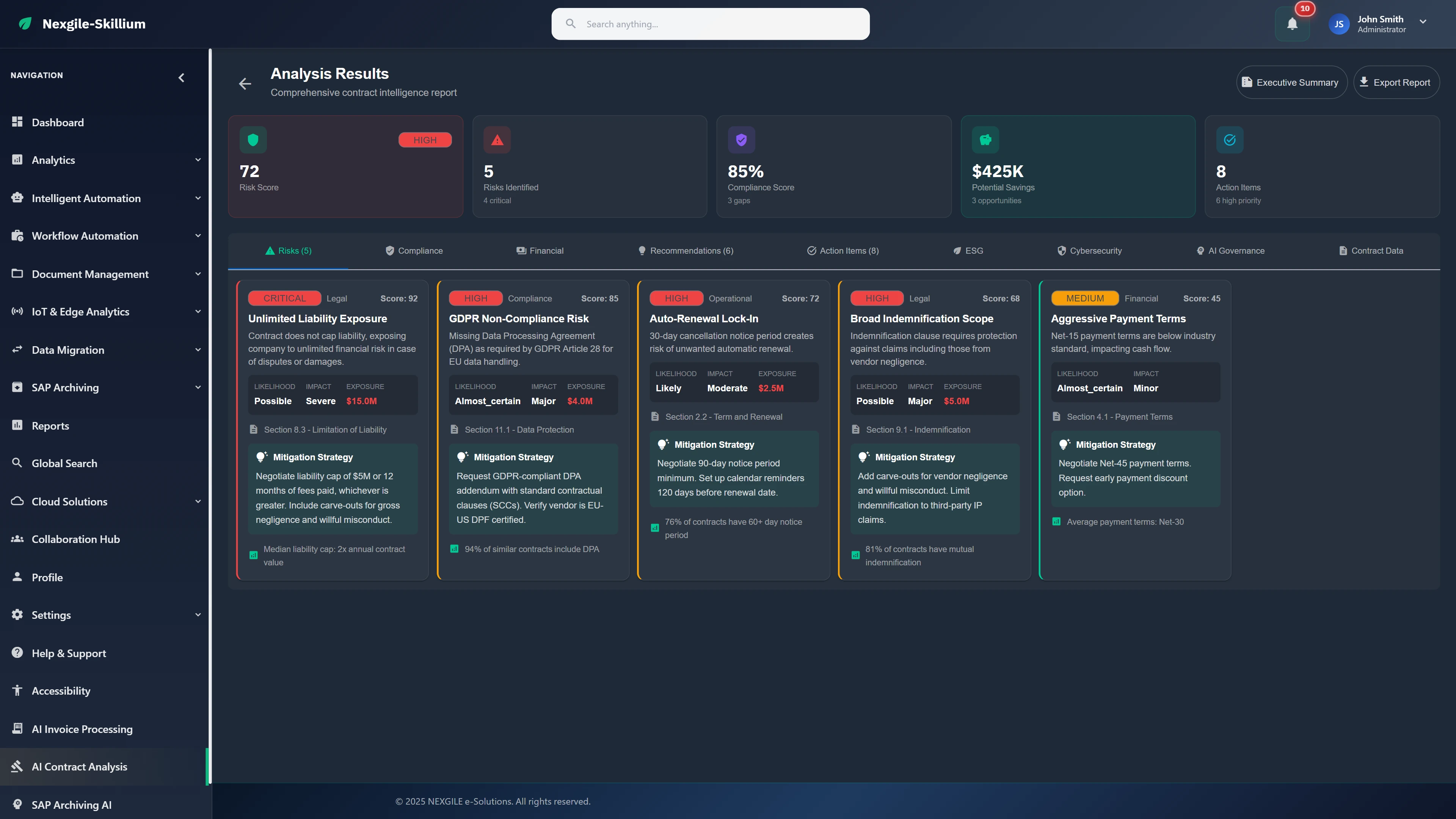Viewport: 1456px width, 819px height.
Task: Select the Collaboration Hub people icon
Action: point(17,539)
